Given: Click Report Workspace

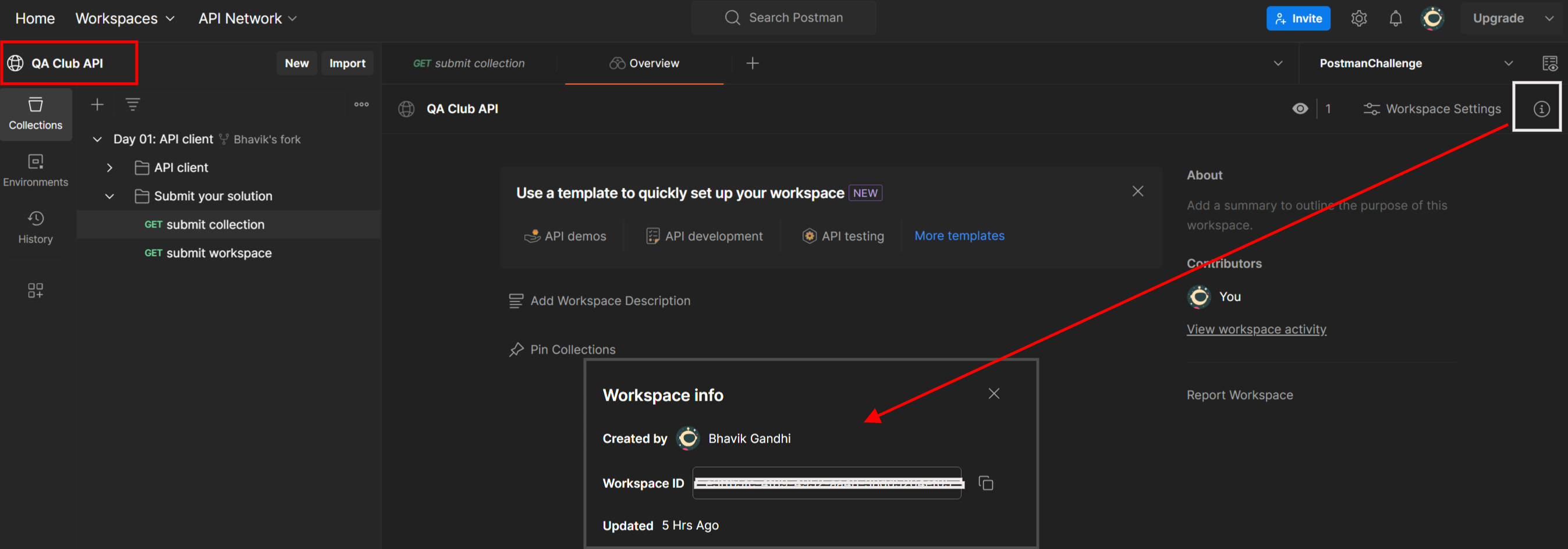Looking at the screenshot, I should (x=1239, y=395).
